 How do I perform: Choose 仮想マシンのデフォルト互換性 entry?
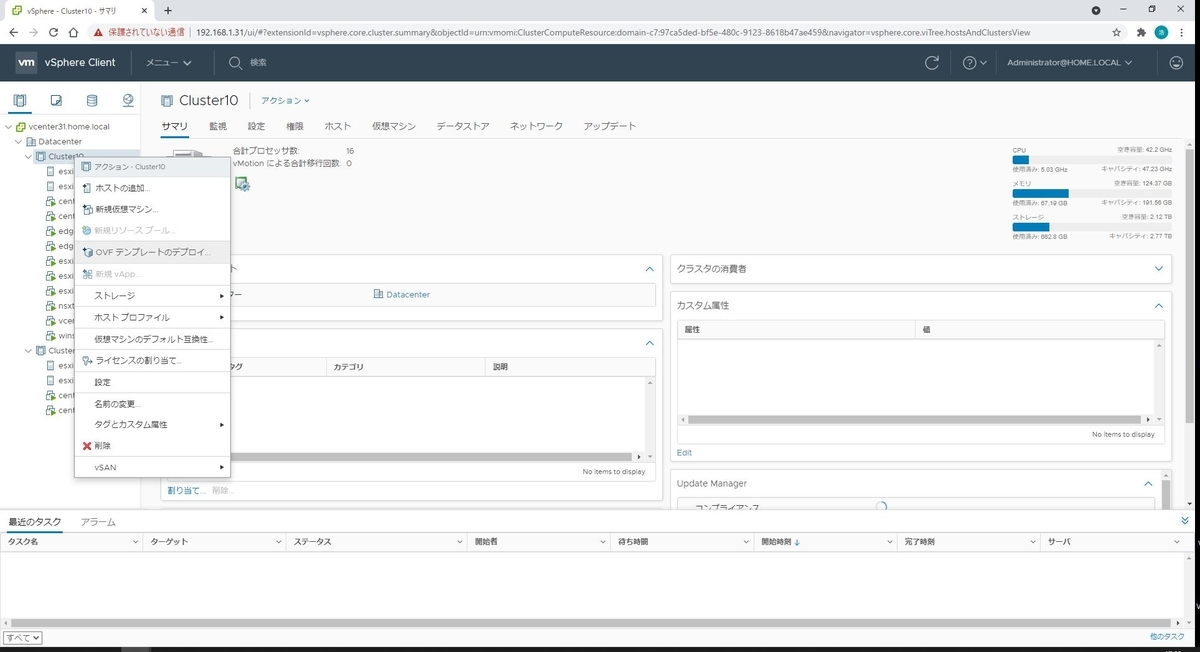click(x=152, y=339)
